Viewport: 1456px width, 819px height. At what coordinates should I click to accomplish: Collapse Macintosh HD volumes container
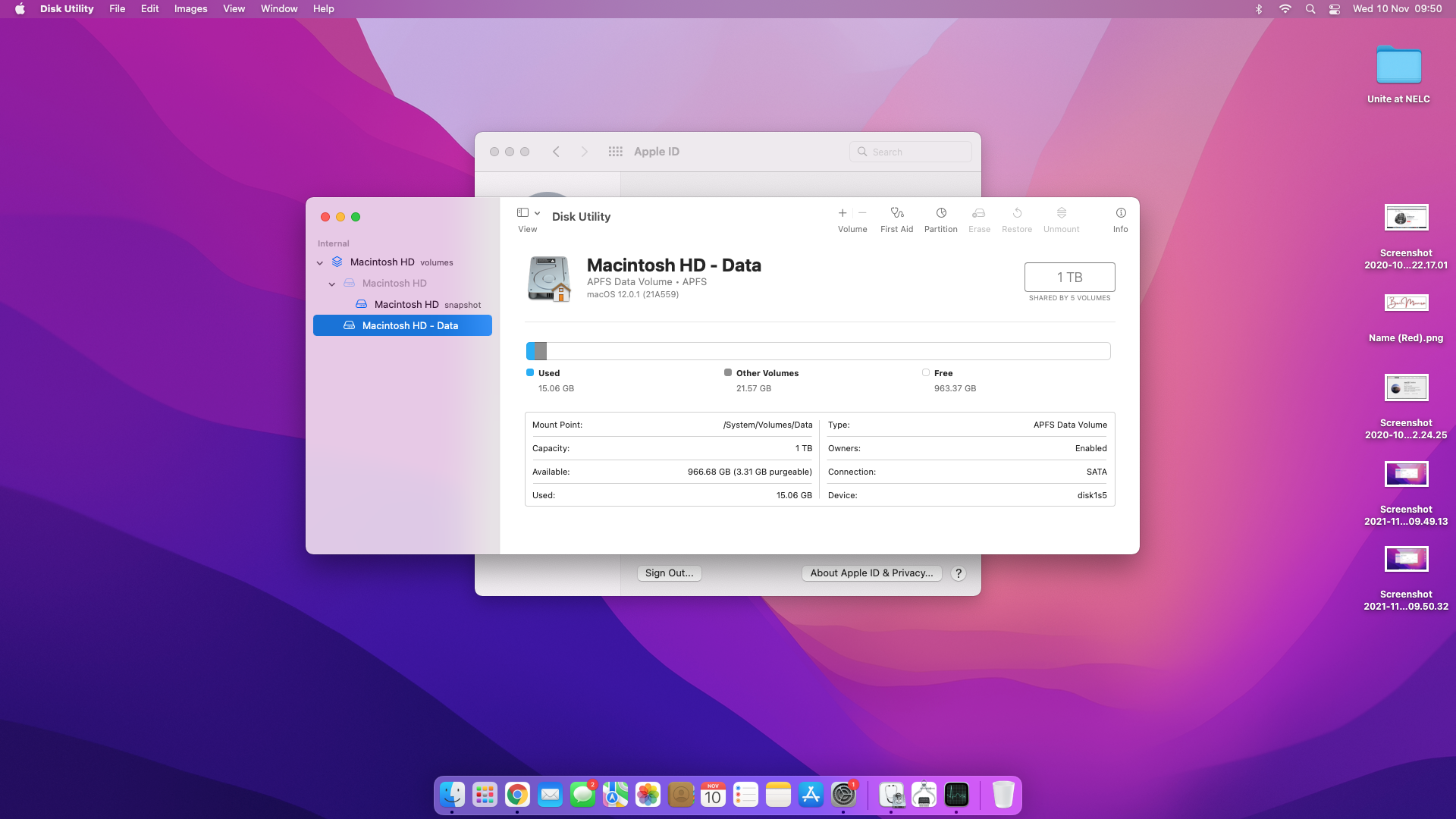(320, 262)
